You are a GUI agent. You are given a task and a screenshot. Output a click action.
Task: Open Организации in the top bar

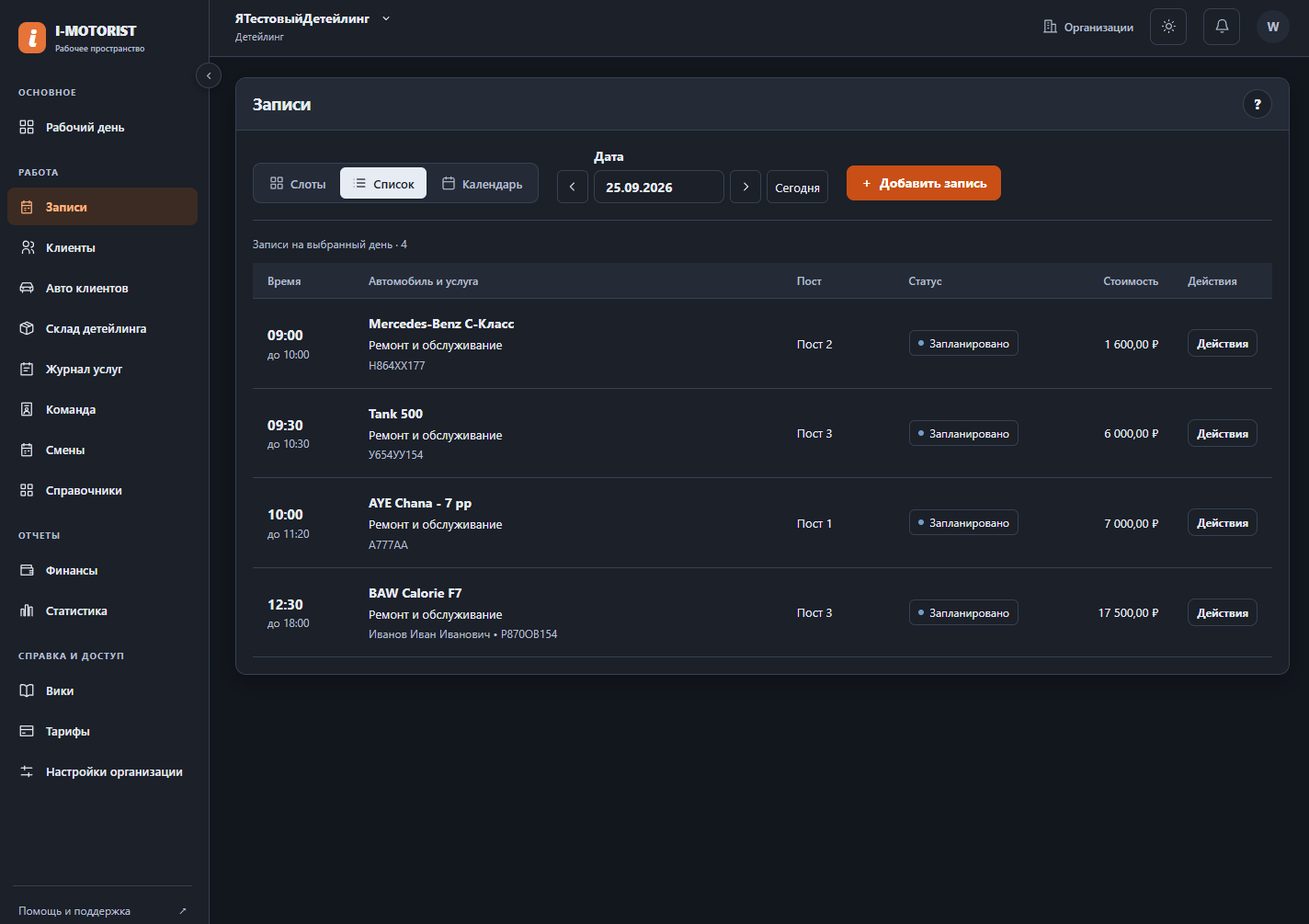[1088, 28]
